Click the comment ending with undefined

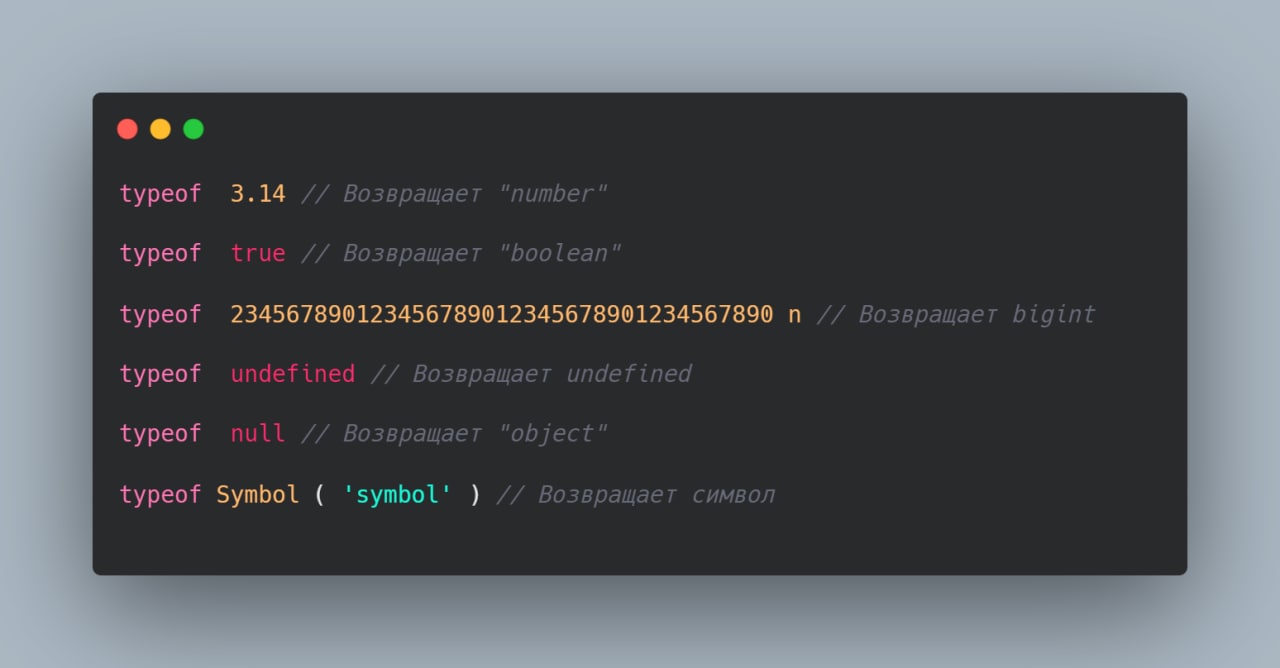point(531,374)
